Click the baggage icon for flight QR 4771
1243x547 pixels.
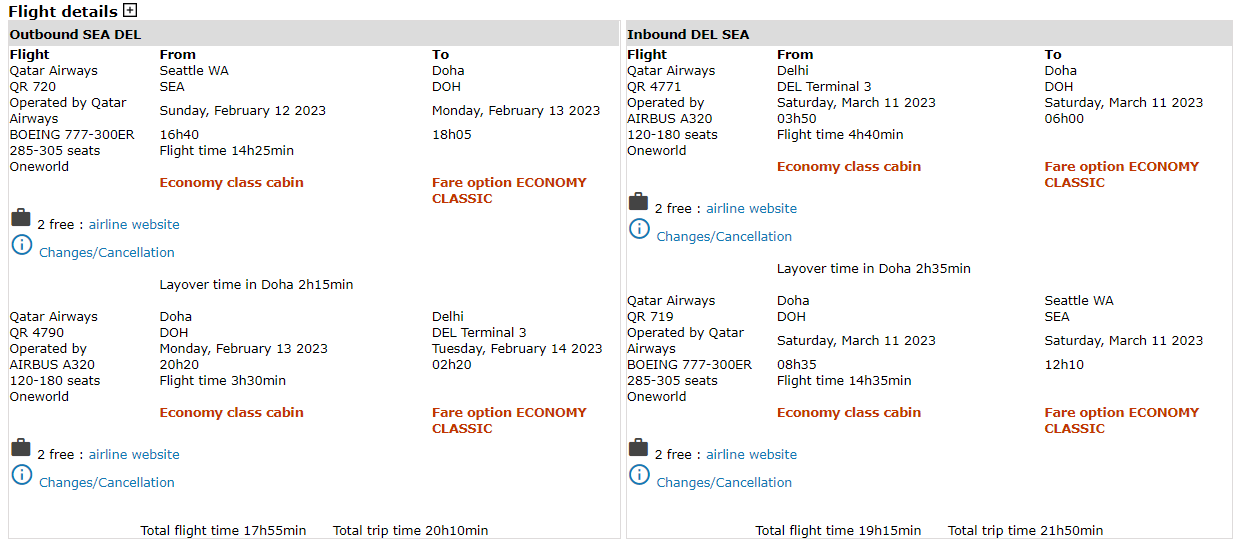(x=638, y=202)
